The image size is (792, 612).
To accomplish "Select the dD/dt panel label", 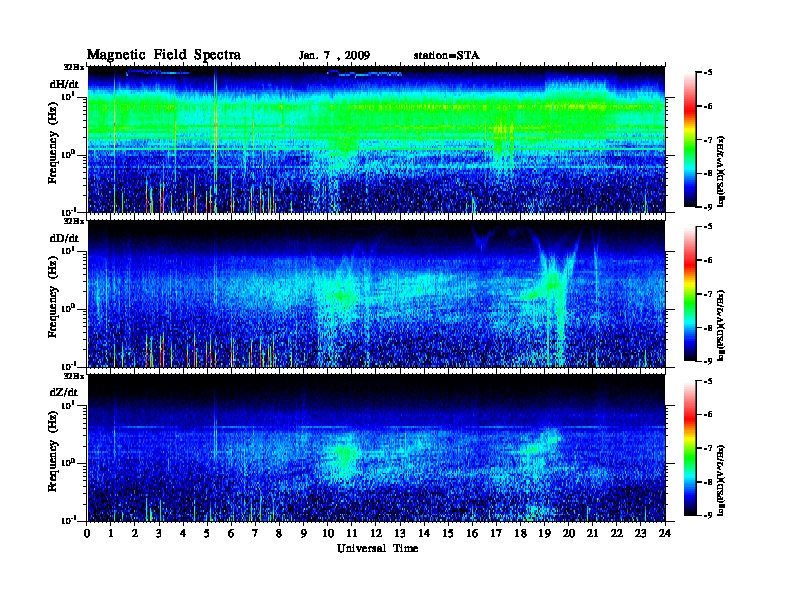I will click(64, 238).
